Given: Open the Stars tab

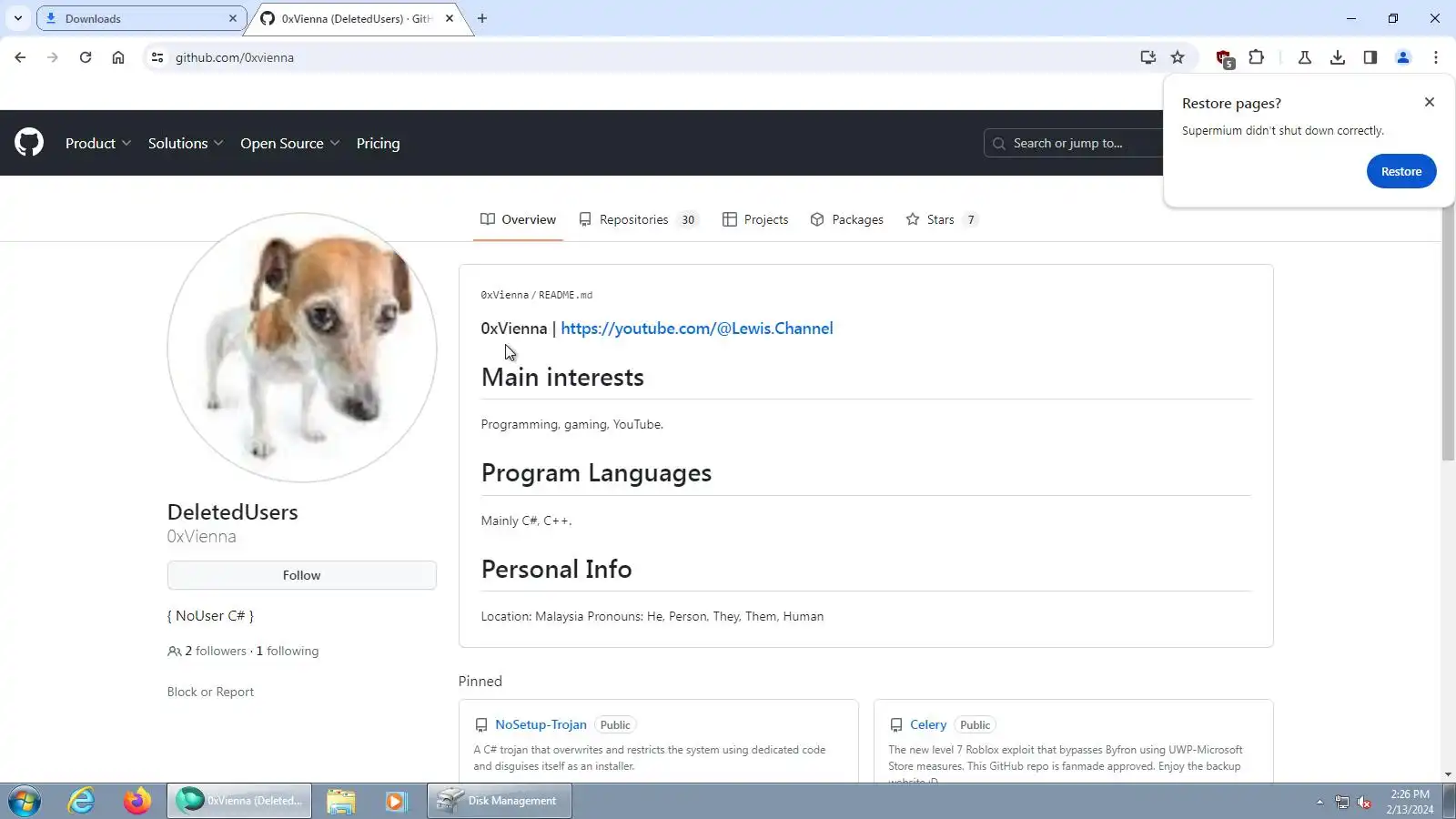Looking at the screenshot, I should click(942, 219).
